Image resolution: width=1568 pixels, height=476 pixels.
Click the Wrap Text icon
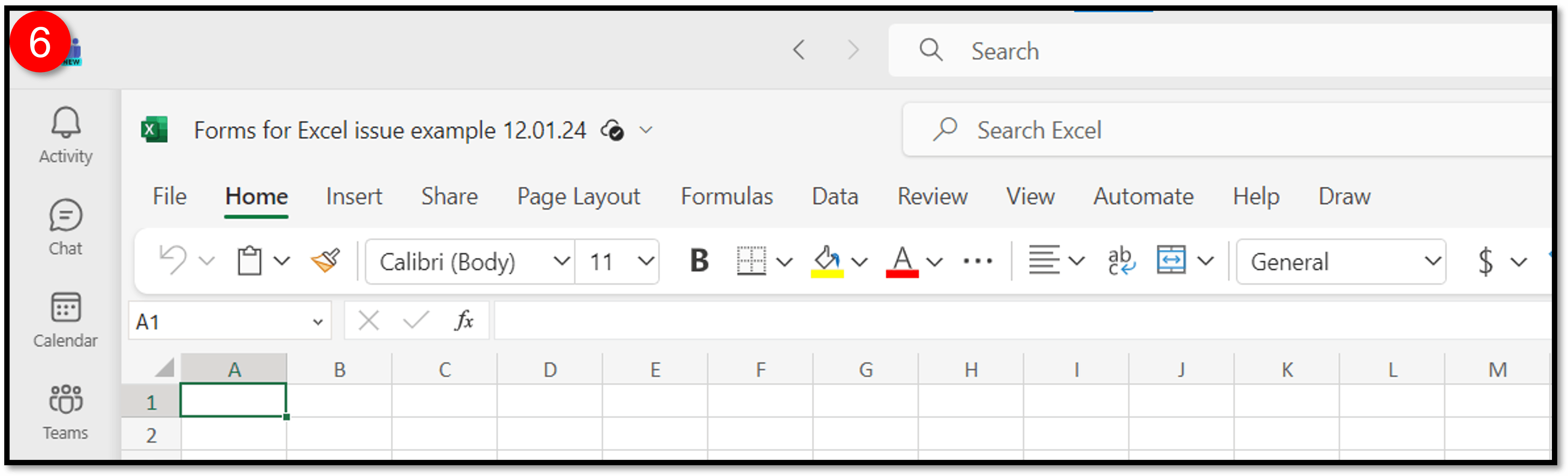(1121, 261)
